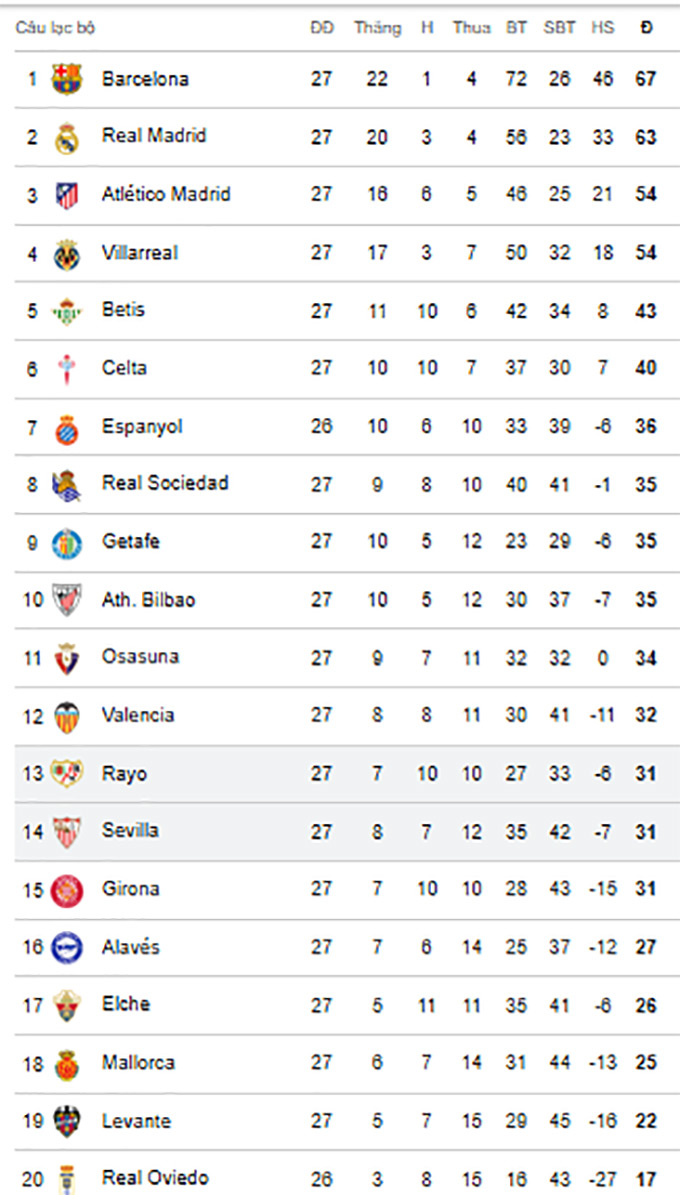Open the Real Sociedad team link

165,483
